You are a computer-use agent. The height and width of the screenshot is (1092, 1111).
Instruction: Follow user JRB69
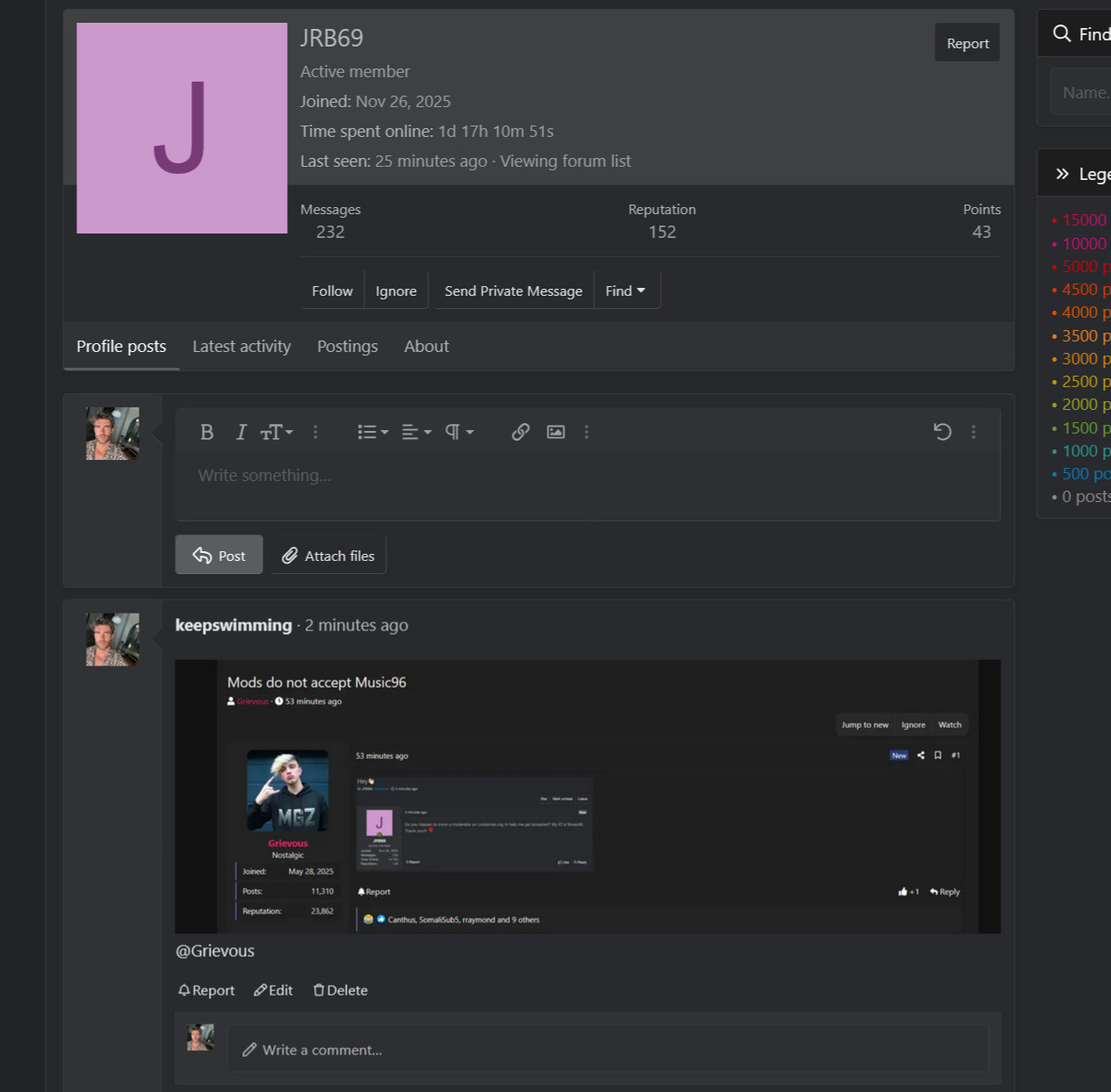[x=332, y=291]
